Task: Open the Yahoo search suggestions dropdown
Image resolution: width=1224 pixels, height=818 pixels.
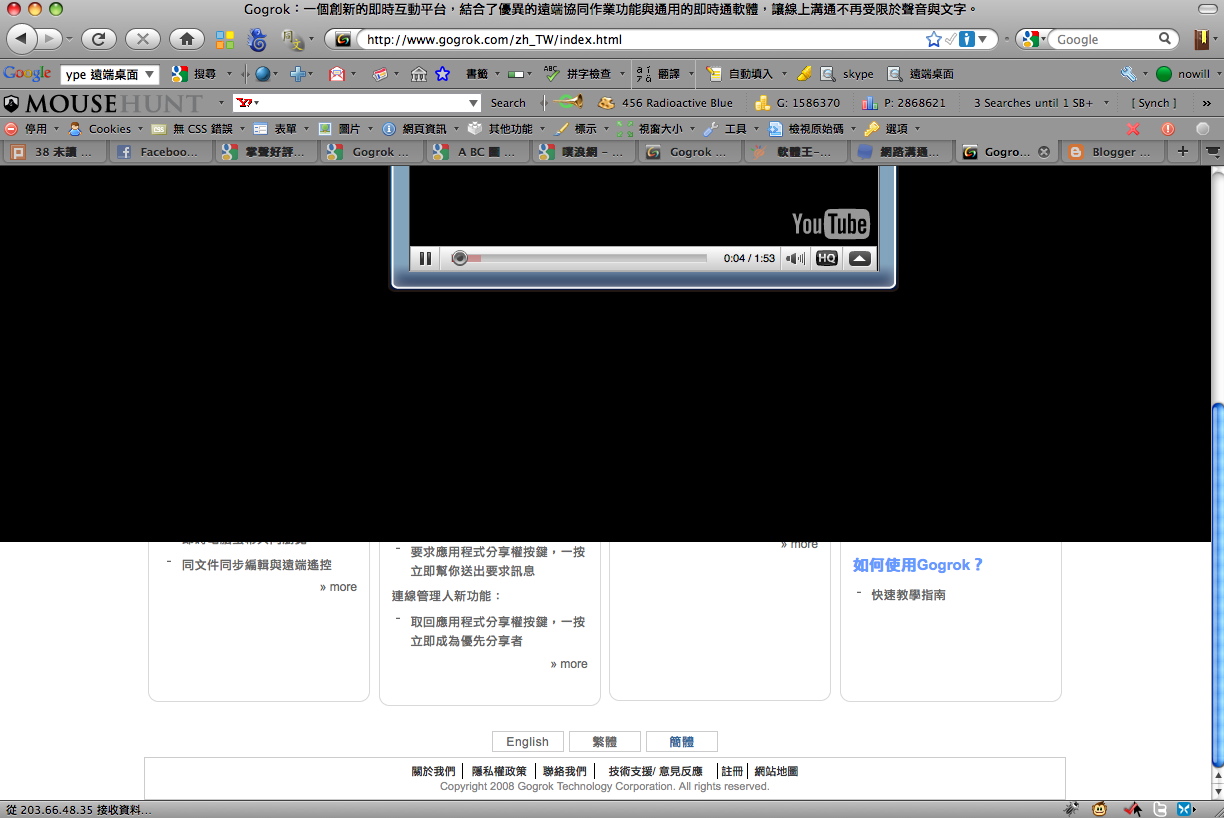Action: point(474,103)
